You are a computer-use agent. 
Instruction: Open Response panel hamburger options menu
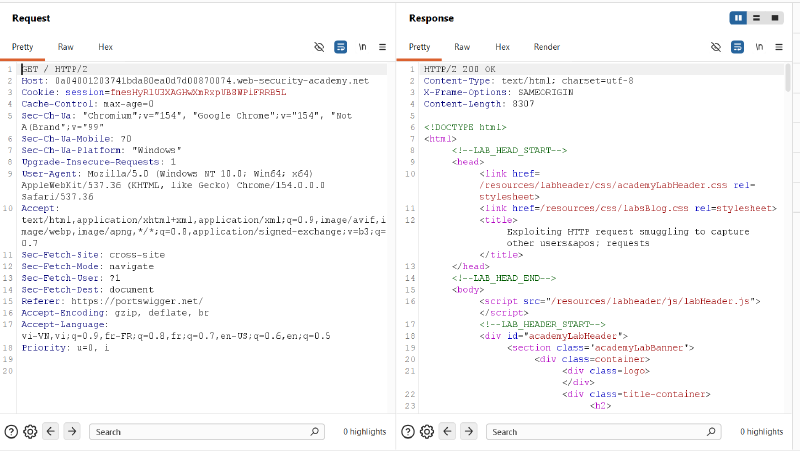click(779, 47)
